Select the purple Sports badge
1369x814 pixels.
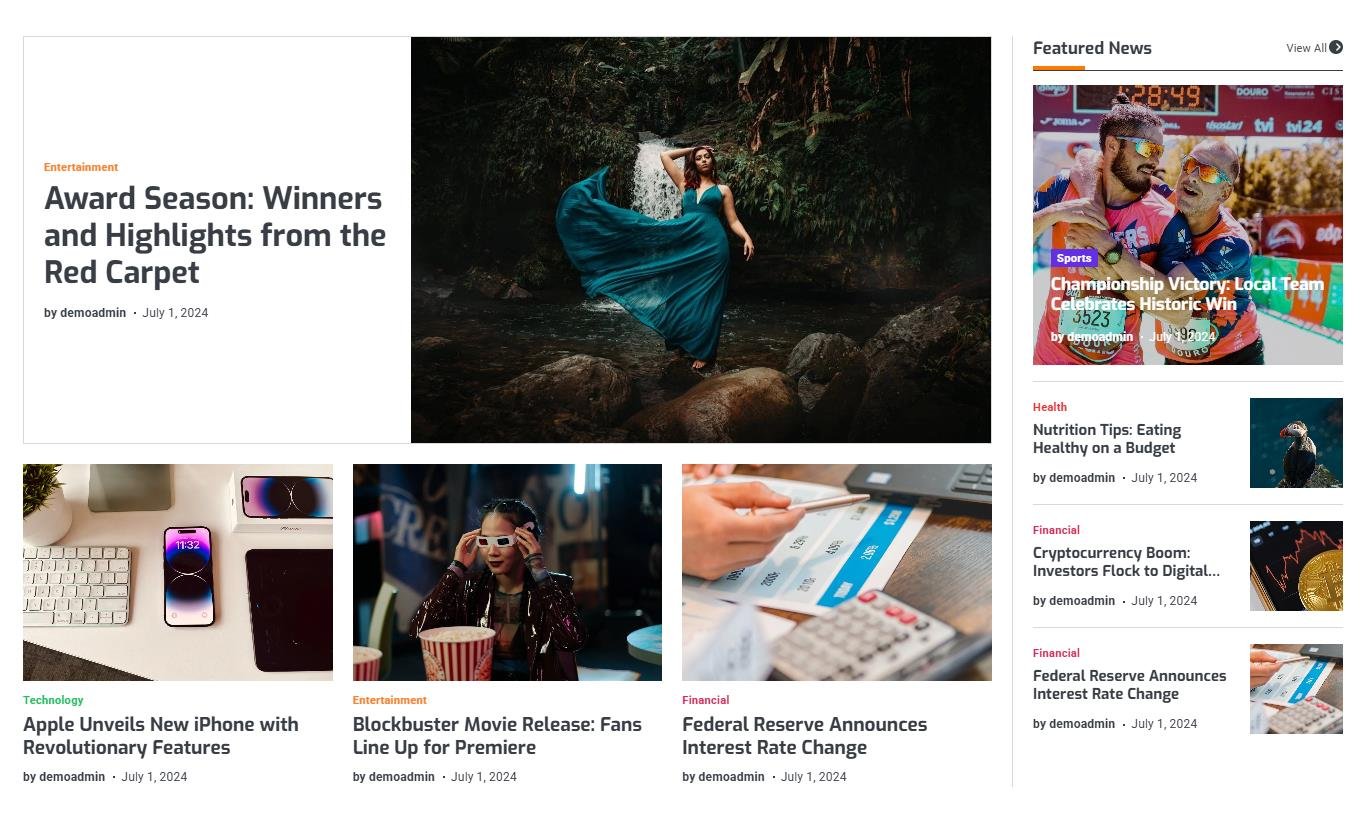[1074, 258]
